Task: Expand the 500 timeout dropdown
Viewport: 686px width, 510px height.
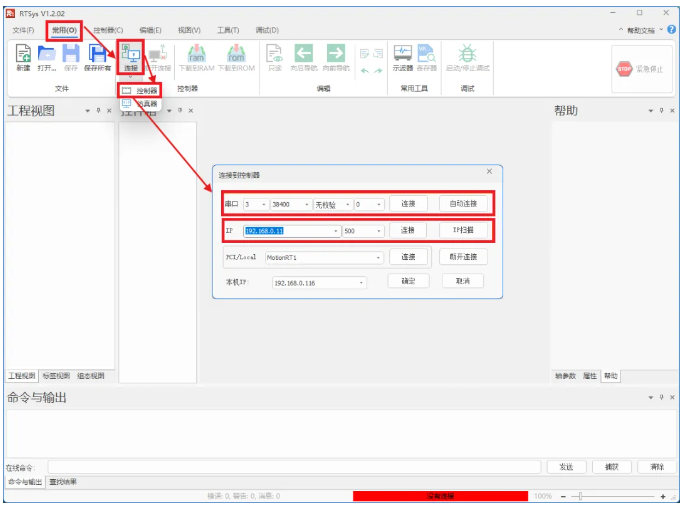Action: (379, 231)
